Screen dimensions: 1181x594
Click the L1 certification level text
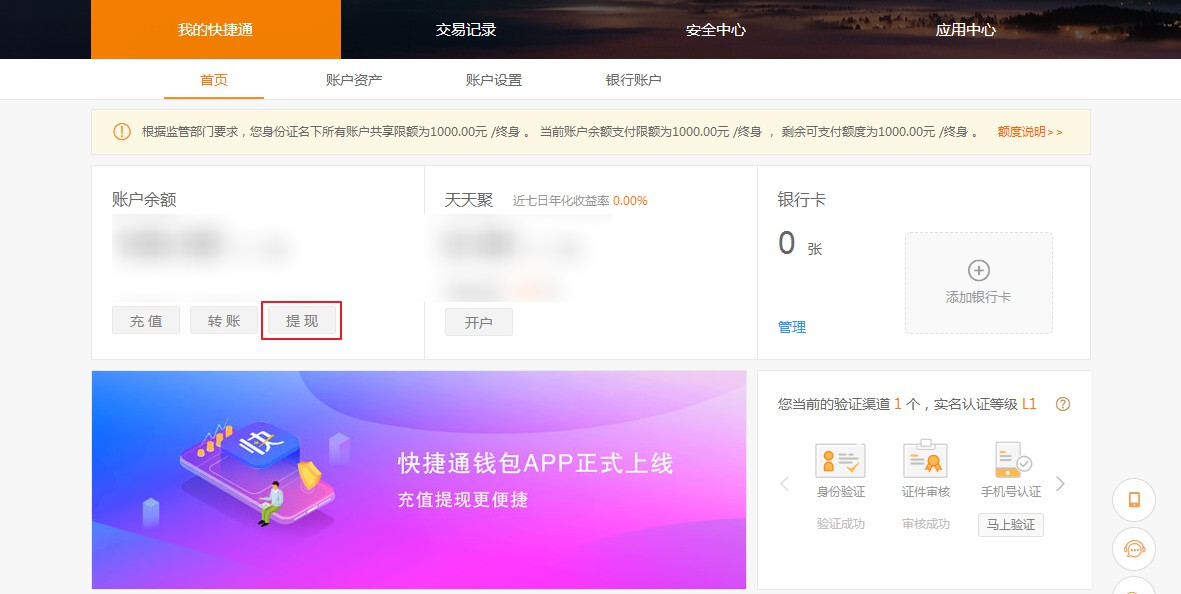pyautogui.click(x=1029, y=404)
